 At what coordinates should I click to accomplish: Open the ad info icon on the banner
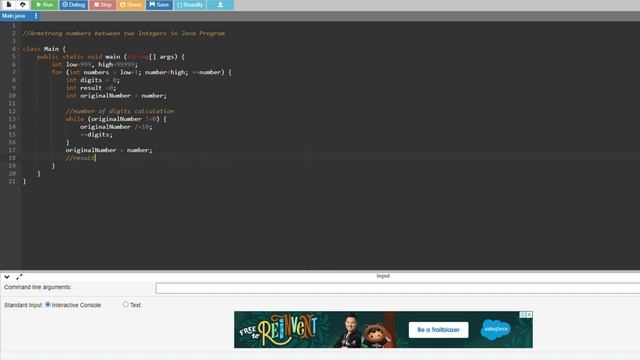tap(522, 315)
